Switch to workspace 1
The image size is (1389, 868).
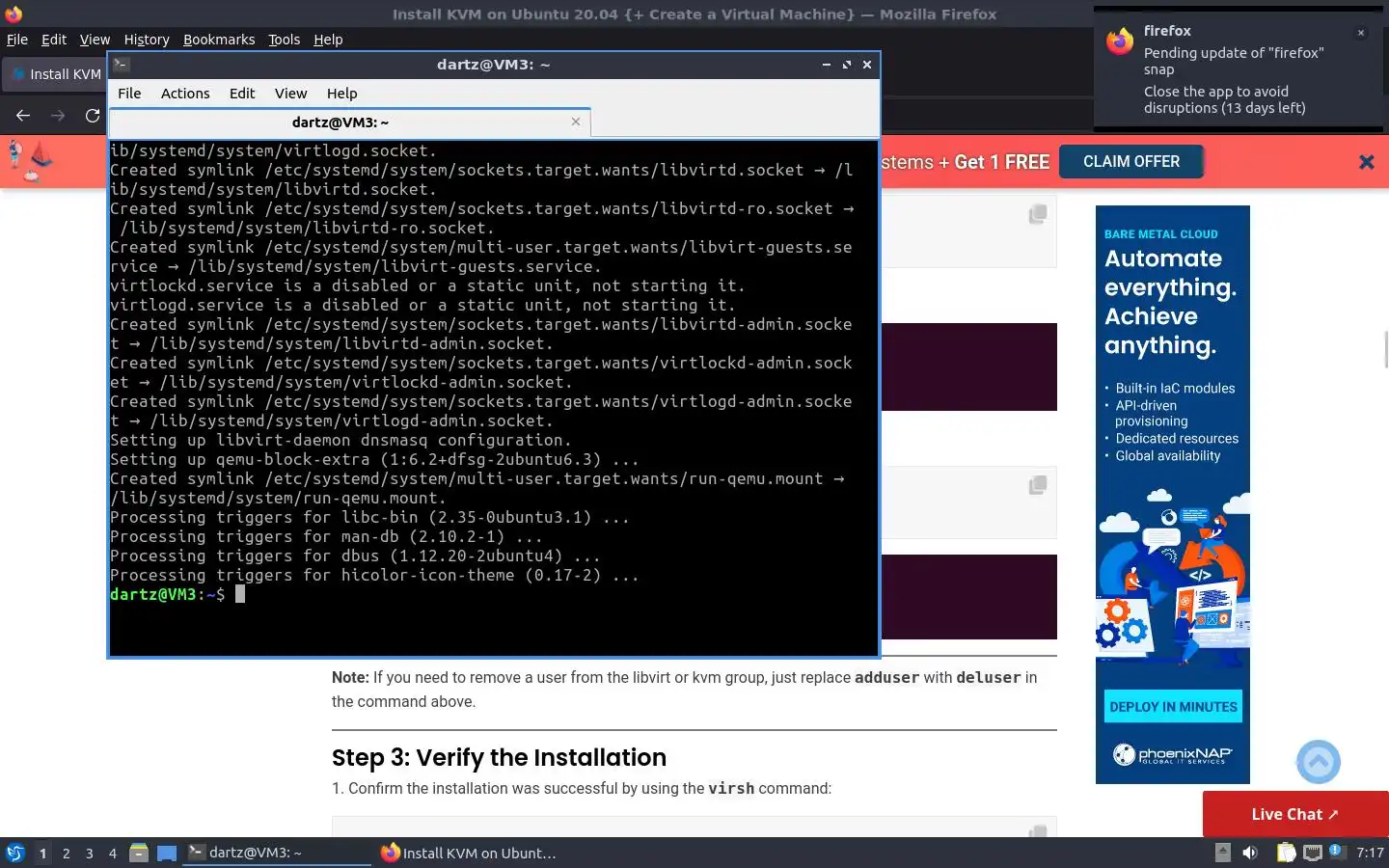click(x=42, y=853)
